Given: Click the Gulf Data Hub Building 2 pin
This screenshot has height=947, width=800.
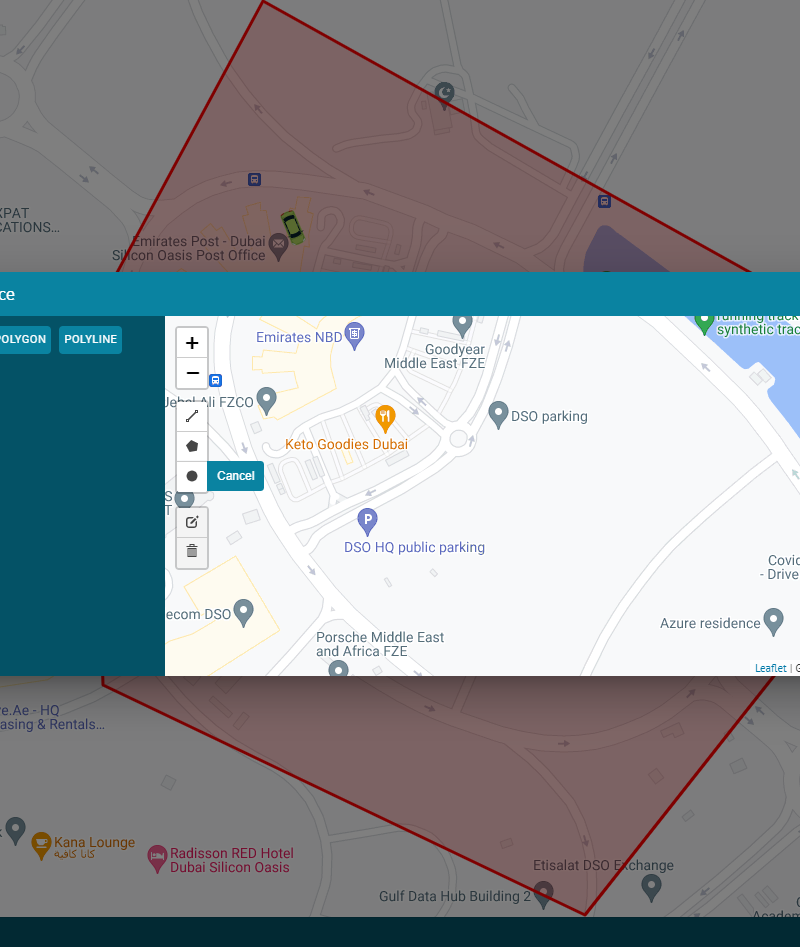Looking at the screenshot, I should 543,894.
